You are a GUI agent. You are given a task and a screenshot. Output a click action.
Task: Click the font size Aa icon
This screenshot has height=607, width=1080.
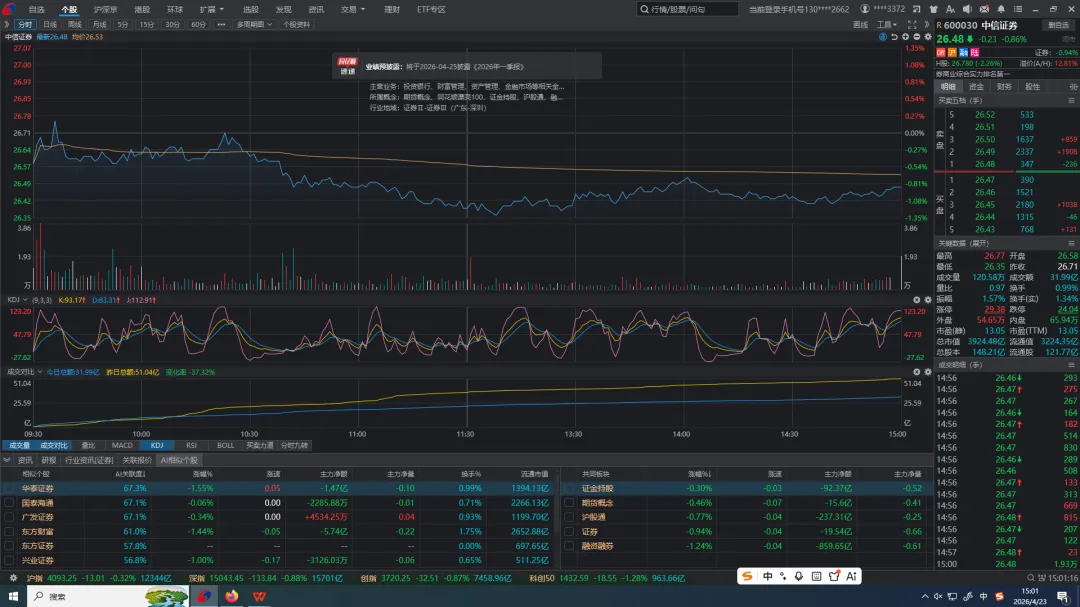click(951, 9)
